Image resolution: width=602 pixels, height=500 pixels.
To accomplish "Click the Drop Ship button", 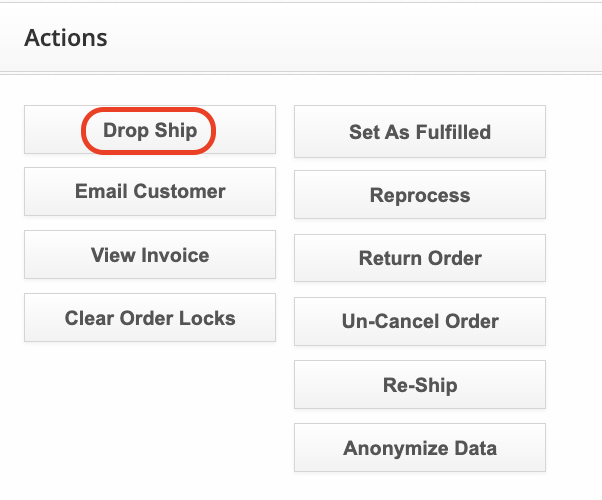I will point(150,131).
